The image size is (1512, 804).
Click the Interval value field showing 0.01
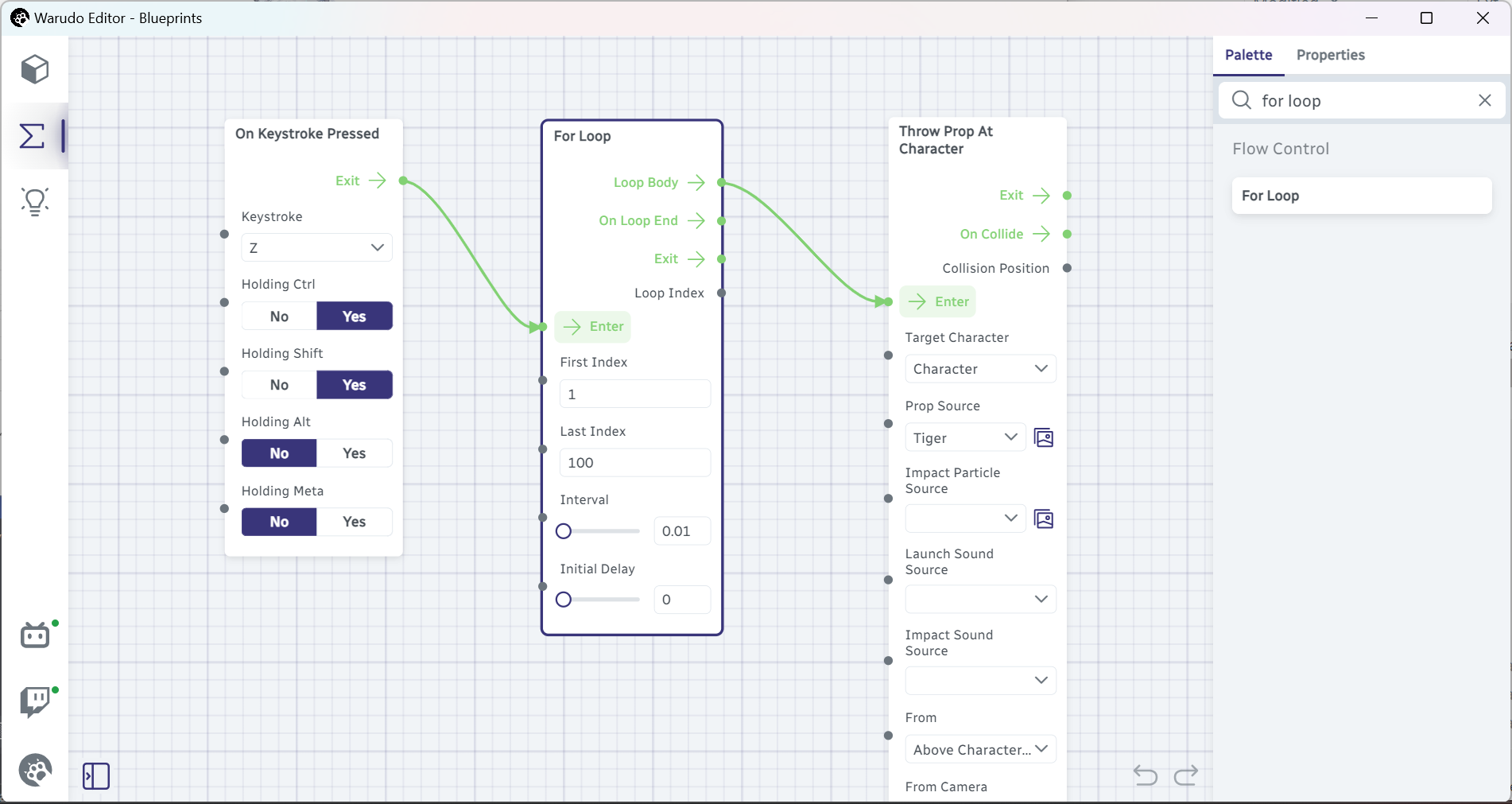tap(682, 531)
